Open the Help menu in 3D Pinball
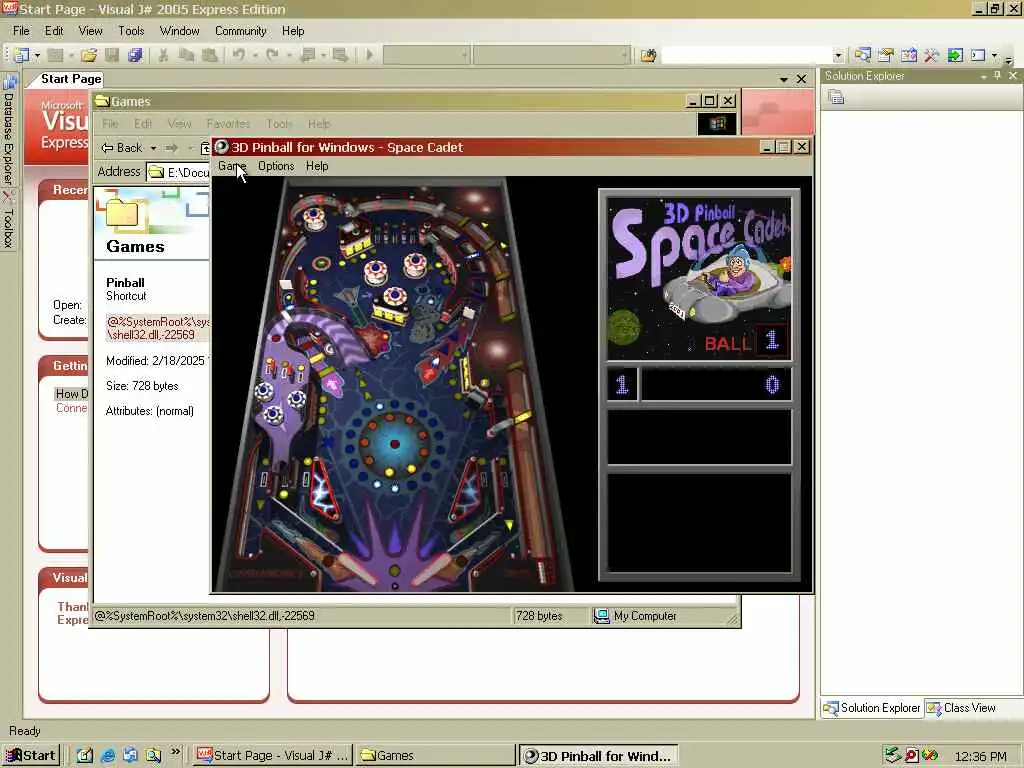Viewport: 1024px width, 768px height. point(317,166)
